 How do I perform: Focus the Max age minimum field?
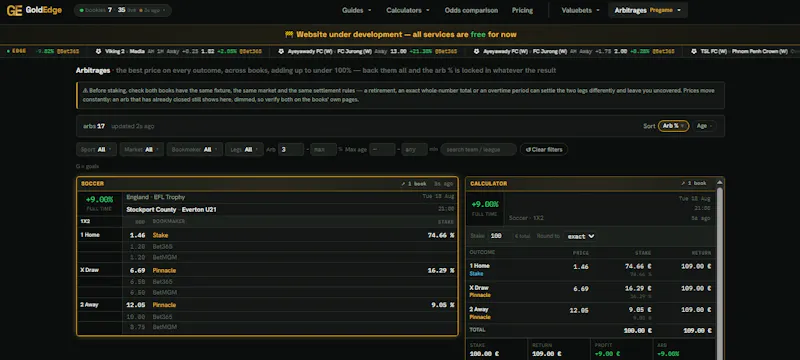pos(383,149)
